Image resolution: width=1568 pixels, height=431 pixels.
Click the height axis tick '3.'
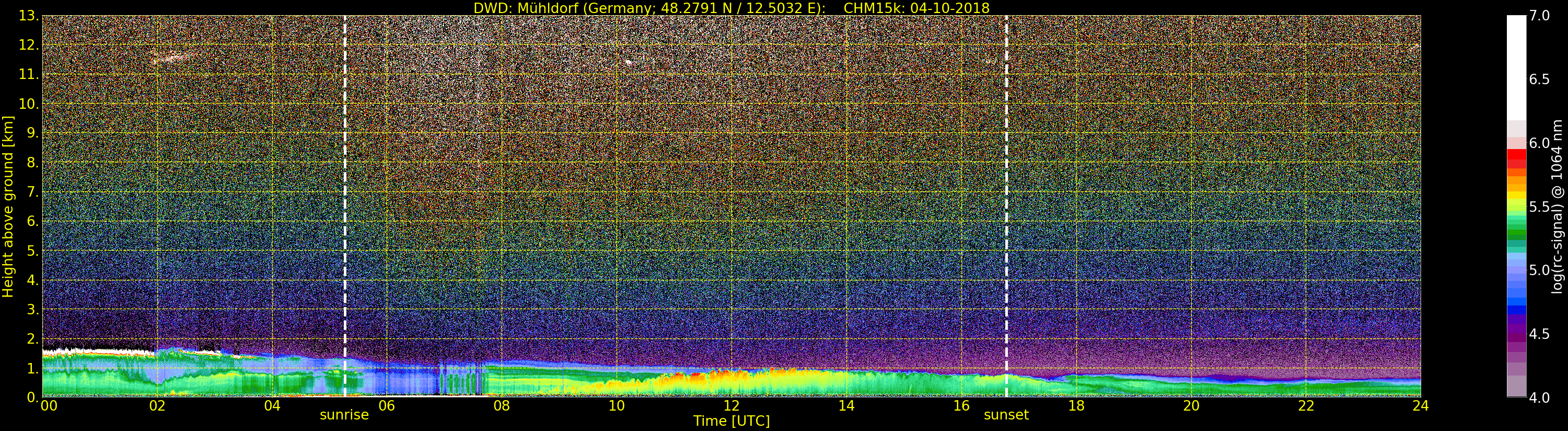coord(32,309)
